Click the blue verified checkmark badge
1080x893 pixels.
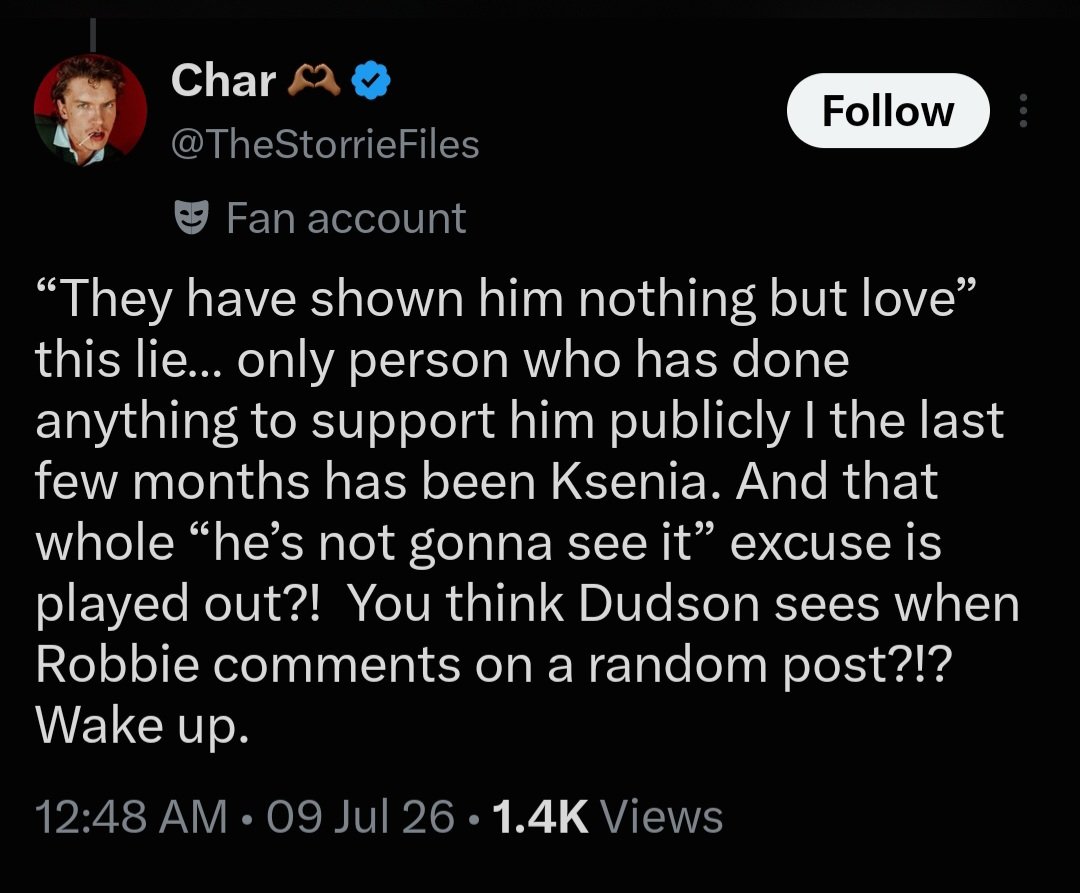(x=371, y=81)
